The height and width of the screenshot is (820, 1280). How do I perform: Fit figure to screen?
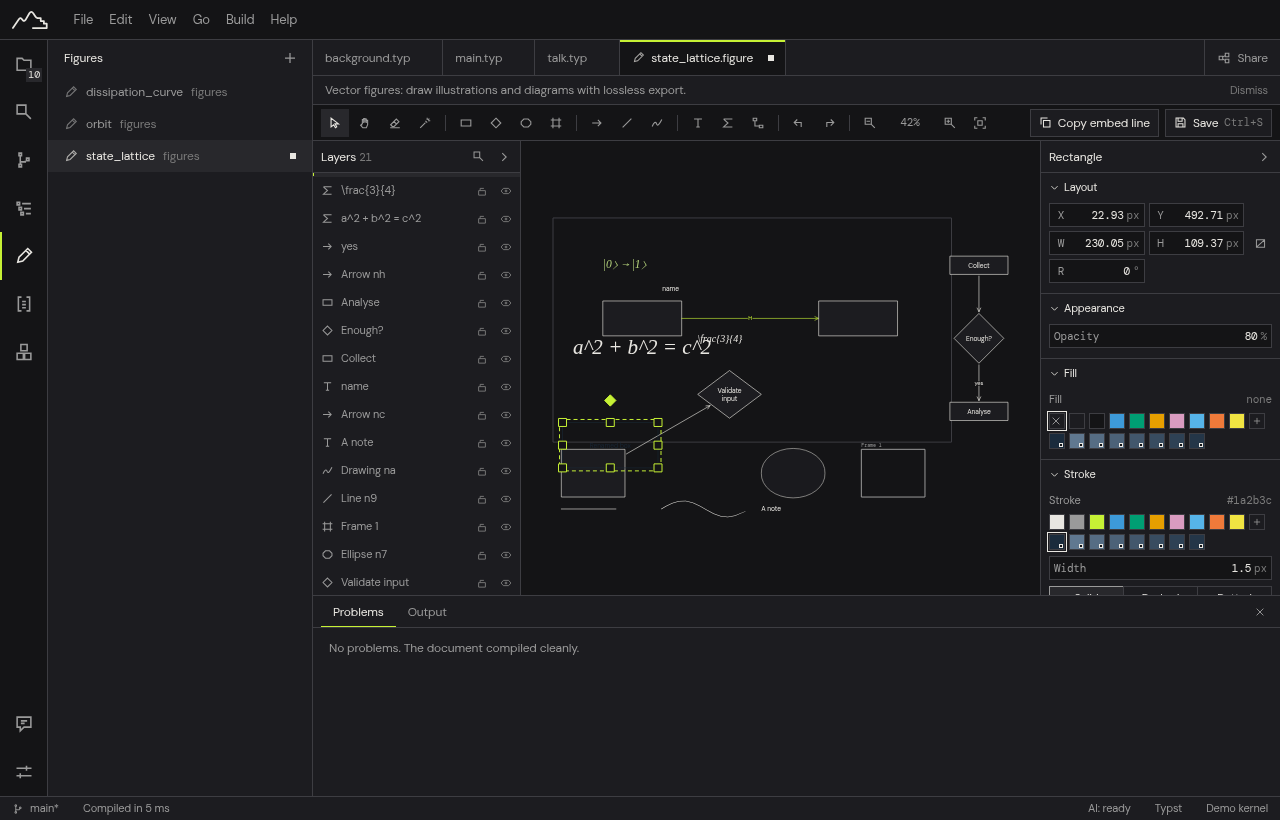980,123
